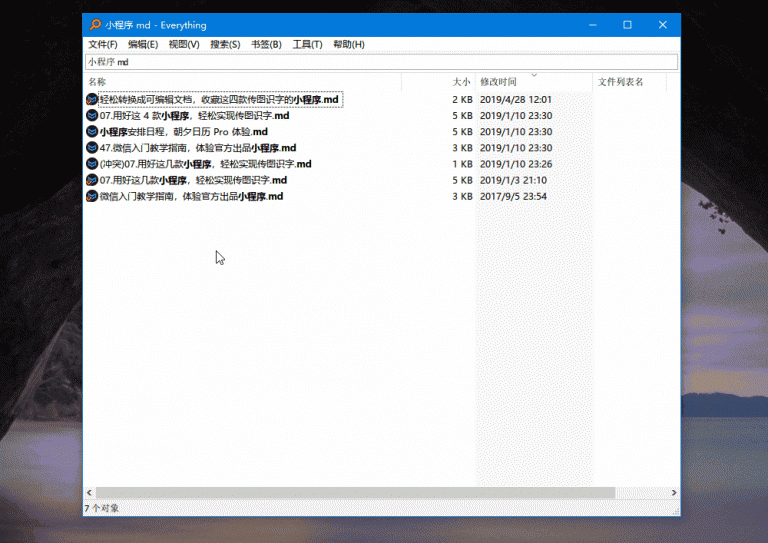This screenshot has width=768, height=543.
Task: Sort by the 修改时间 column header
Action: 498,82
